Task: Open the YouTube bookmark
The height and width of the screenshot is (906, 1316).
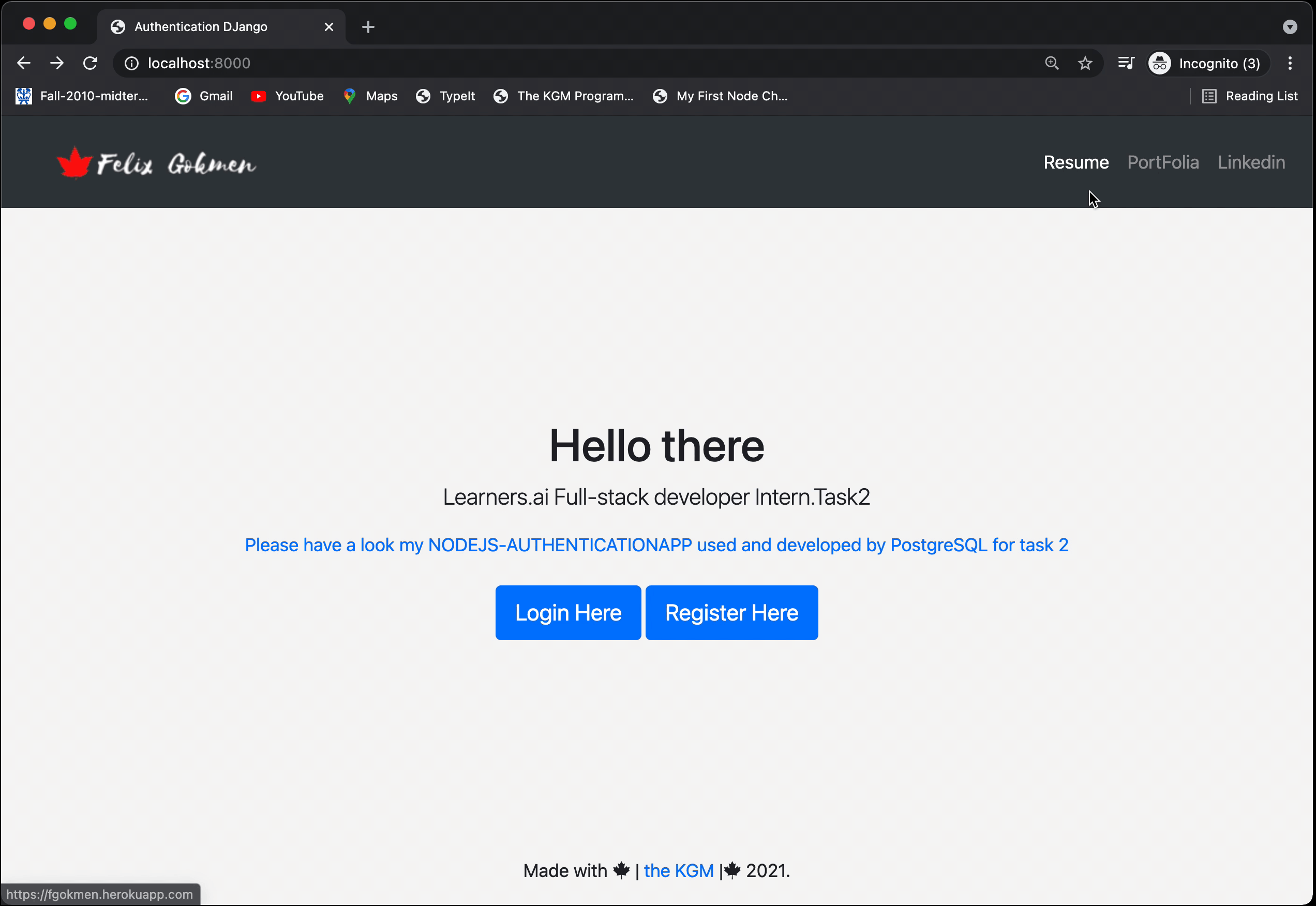Action: click(287, 96)
